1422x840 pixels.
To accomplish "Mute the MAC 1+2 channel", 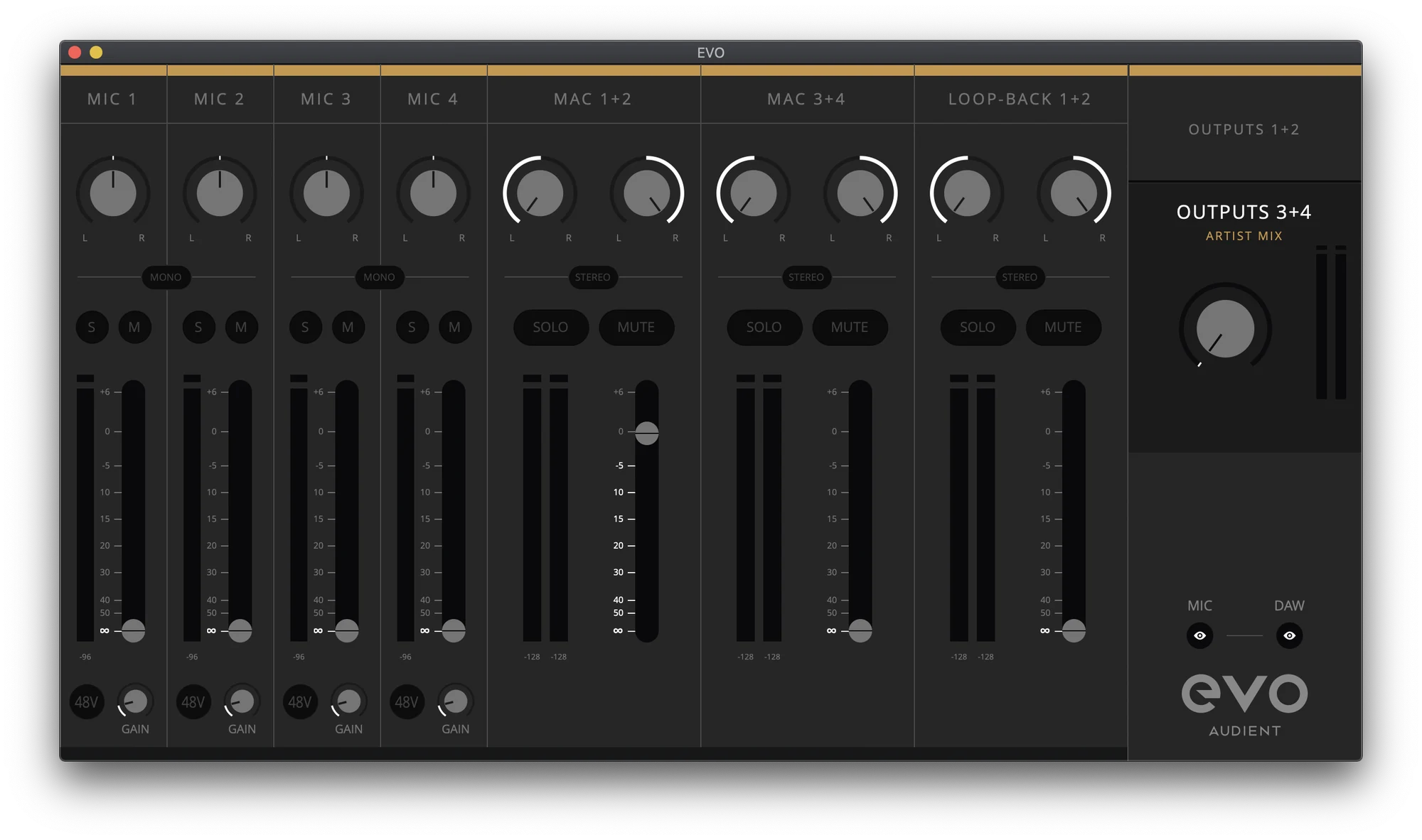I will pyautogui.click(x=636, y=327).
